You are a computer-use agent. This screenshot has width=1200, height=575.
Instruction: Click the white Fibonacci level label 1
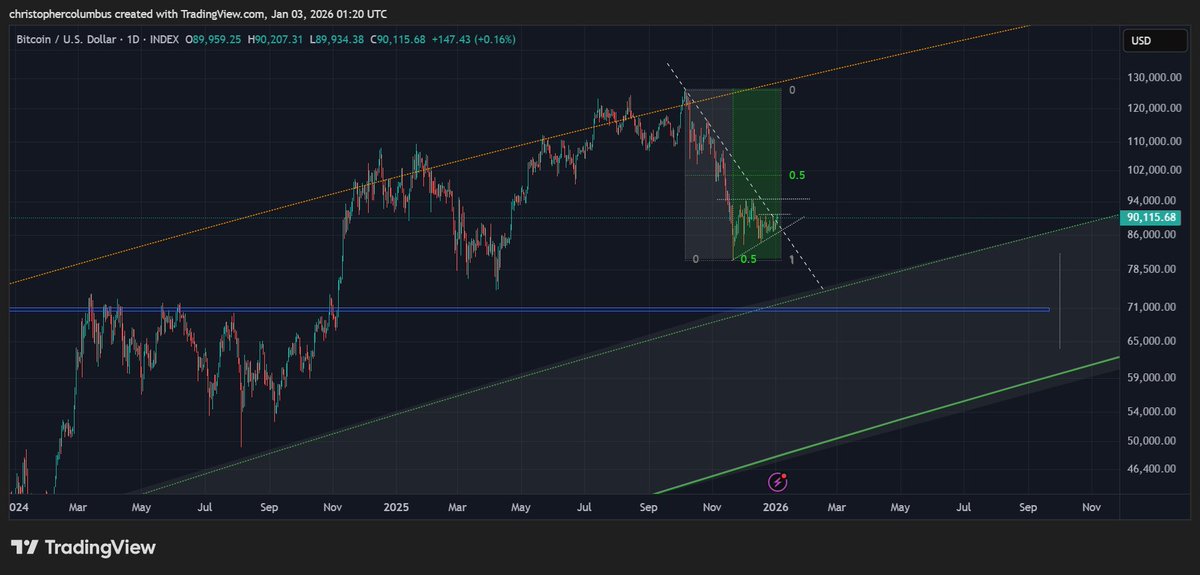[792, 260]
